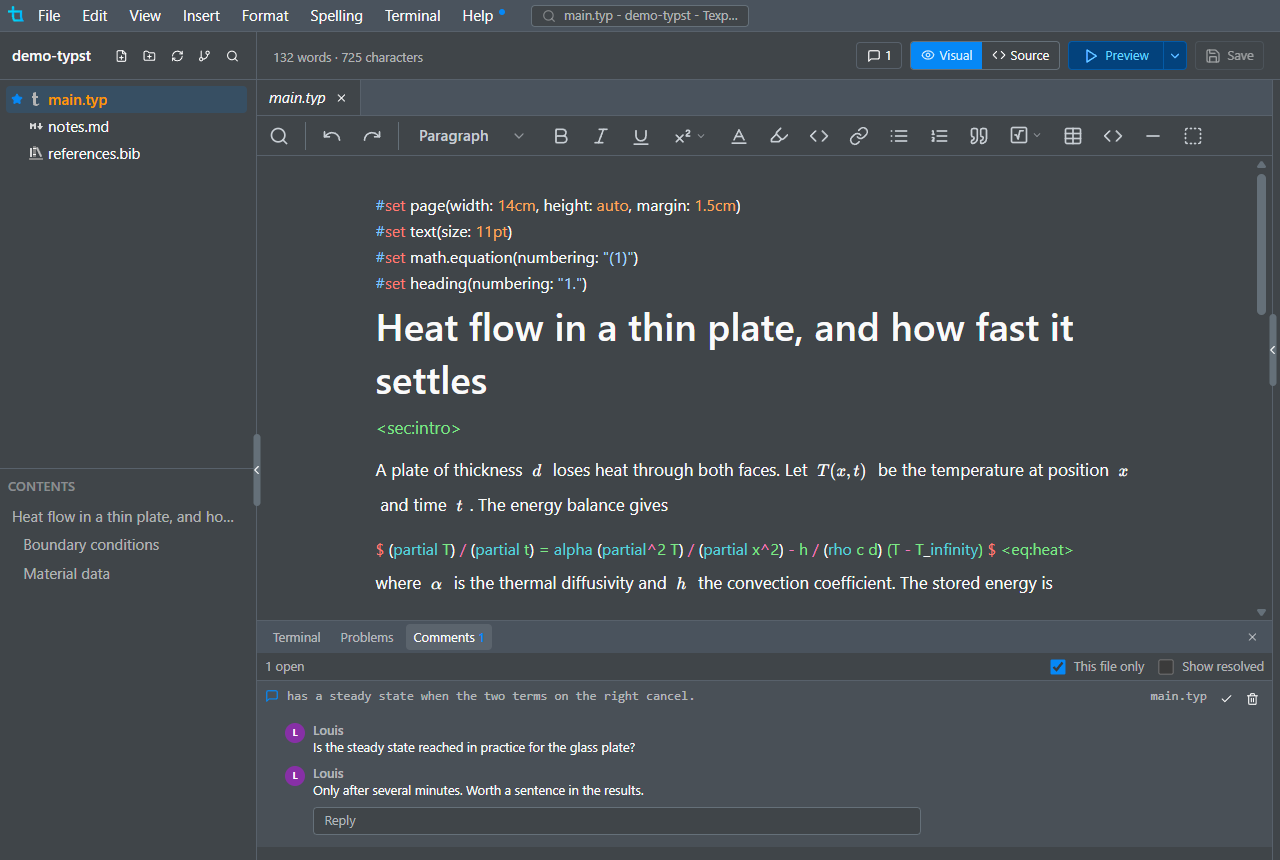Toggle the star on main.typ
The height and width of the screenshot is (860, 1280).
pos(17,99)
